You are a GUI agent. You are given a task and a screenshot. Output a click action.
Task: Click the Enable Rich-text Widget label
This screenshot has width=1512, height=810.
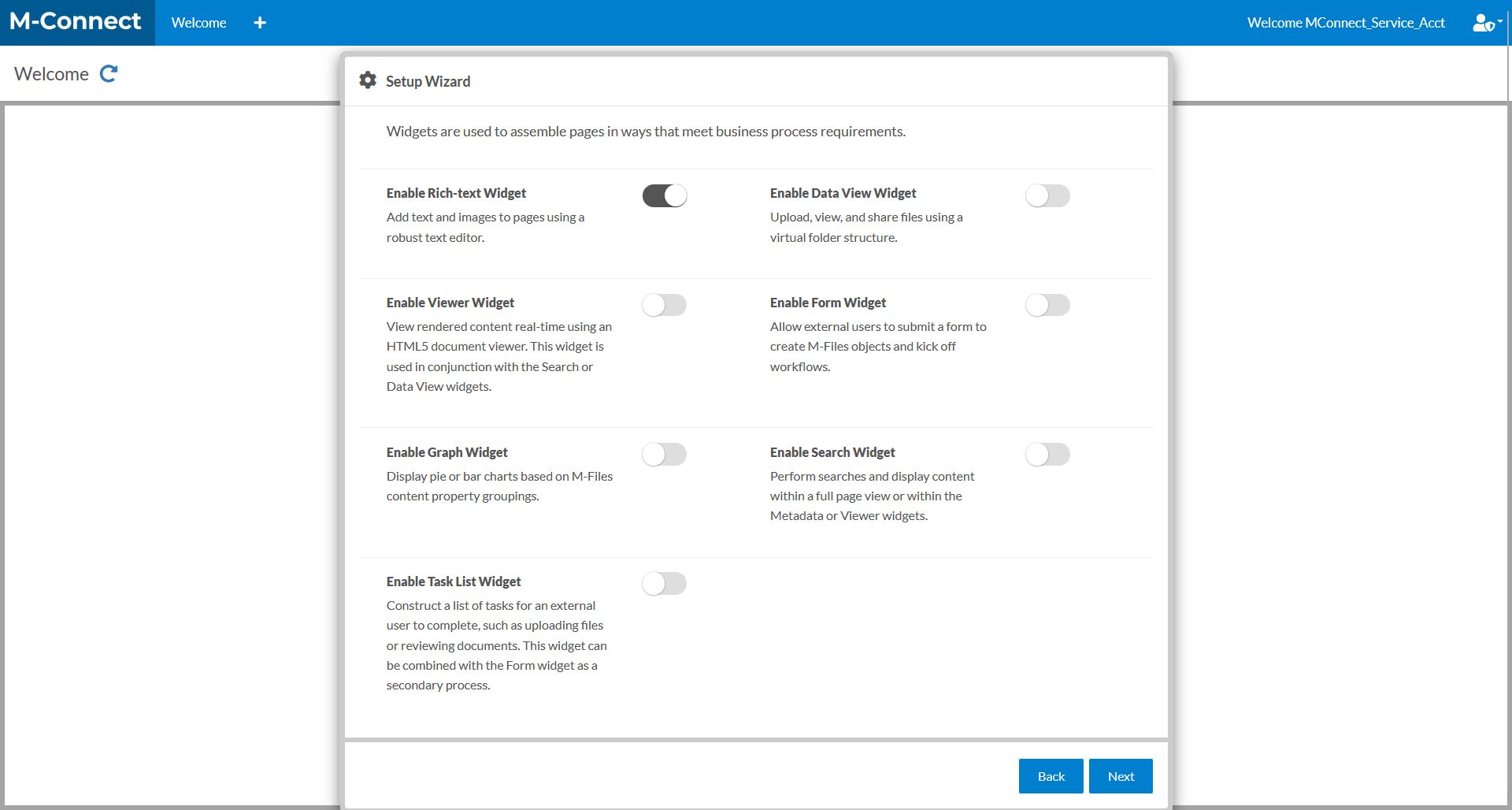(x=456, y=193)
